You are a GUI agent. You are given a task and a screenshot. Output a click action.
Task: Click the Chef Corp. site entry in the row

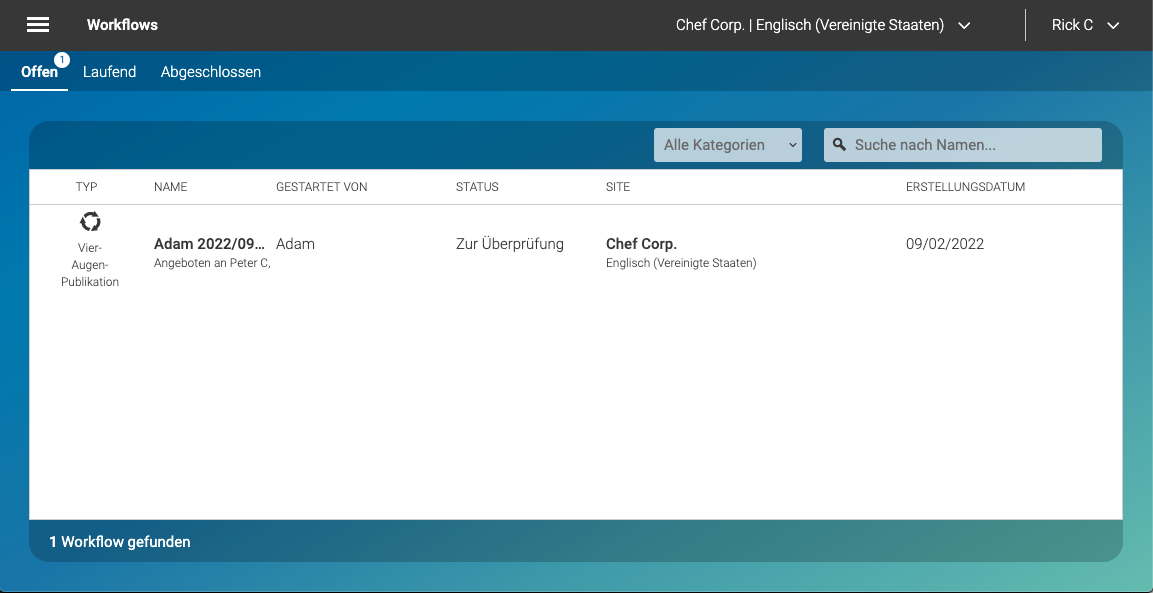pos(640,243)
